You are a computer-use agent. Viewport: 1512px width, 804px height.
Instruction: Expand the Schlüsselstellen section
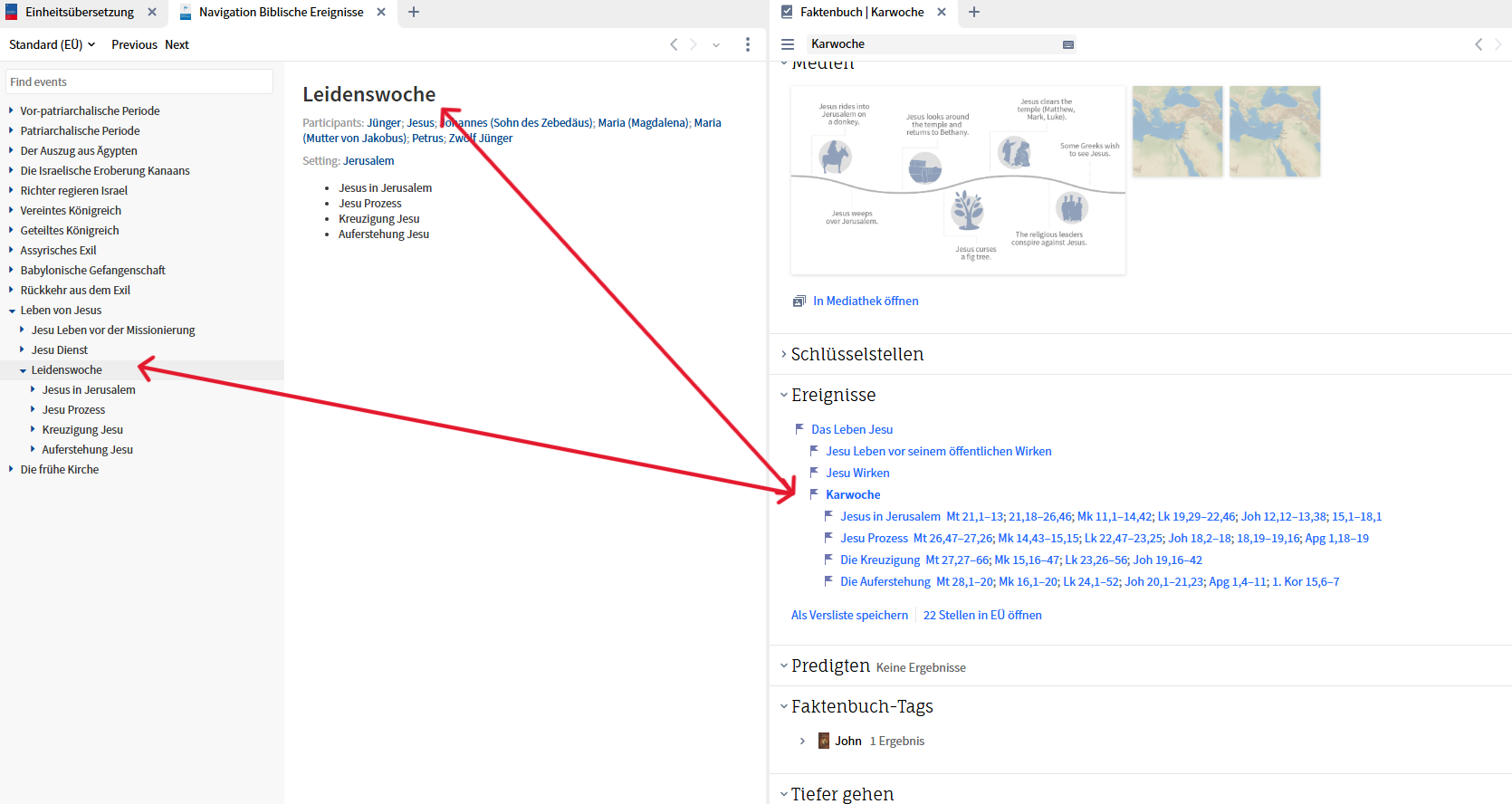(x=784, y=354)
